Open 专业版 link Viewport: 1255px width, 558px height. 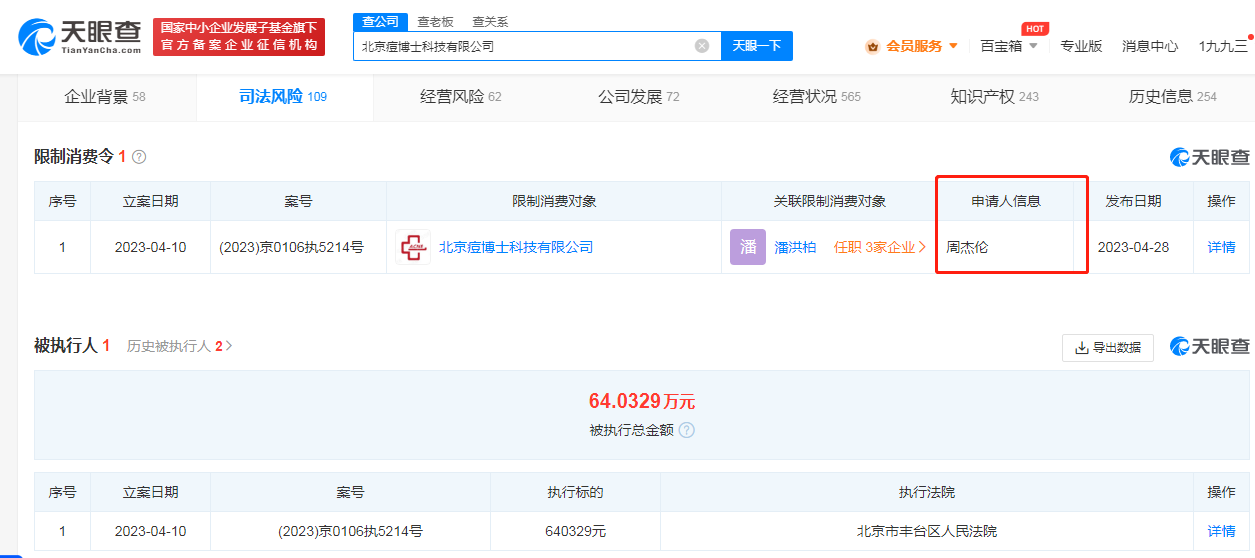point(1081,46)
